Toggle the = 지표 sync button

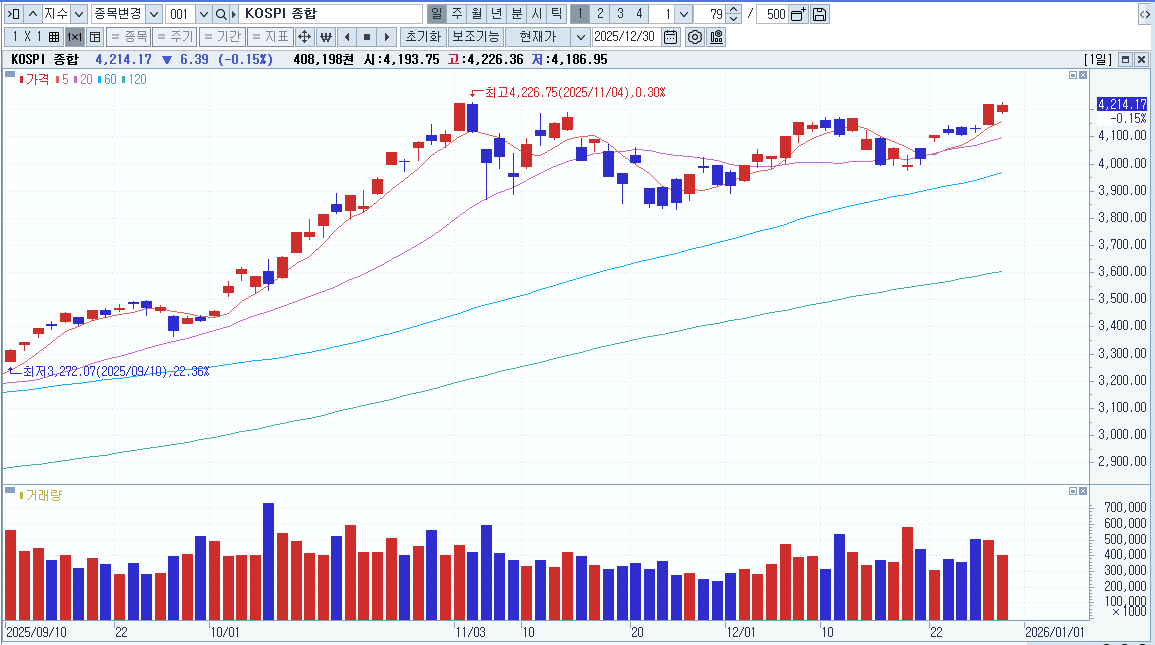click(x=270, y=37)
